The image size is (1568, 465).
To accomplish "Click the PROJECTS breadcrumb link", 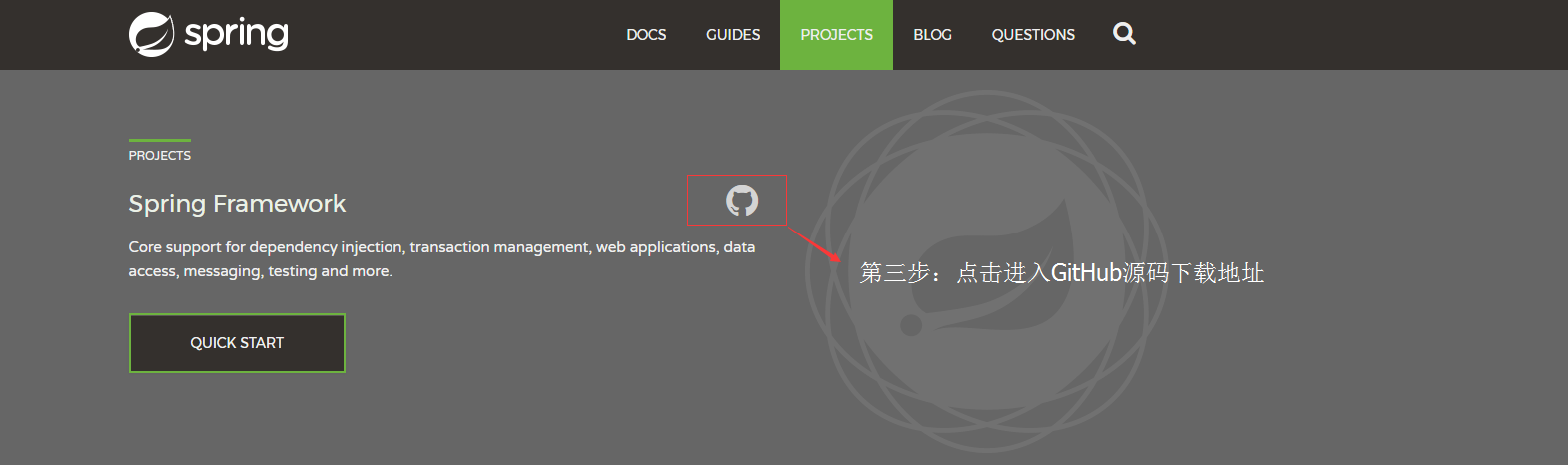I will (x=159, y=156).
